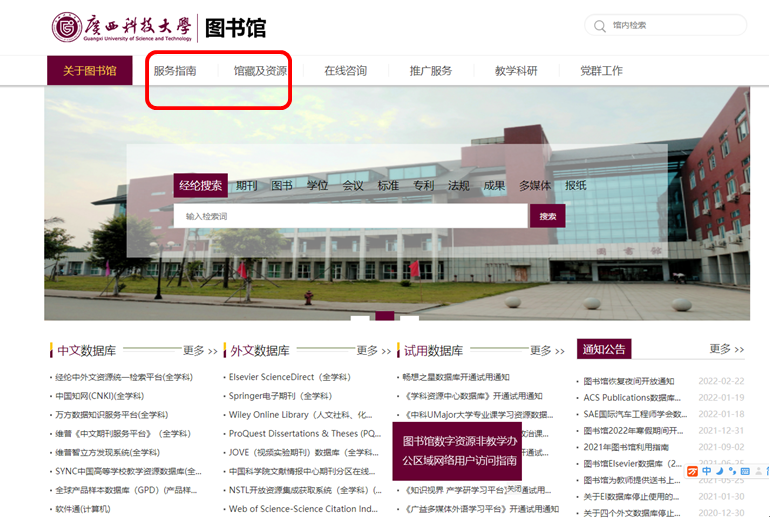This screenshot has height=529, width=770.
Task: Open JOVE (视频实验期刊) 数据库 link
Action: point(304,452)
